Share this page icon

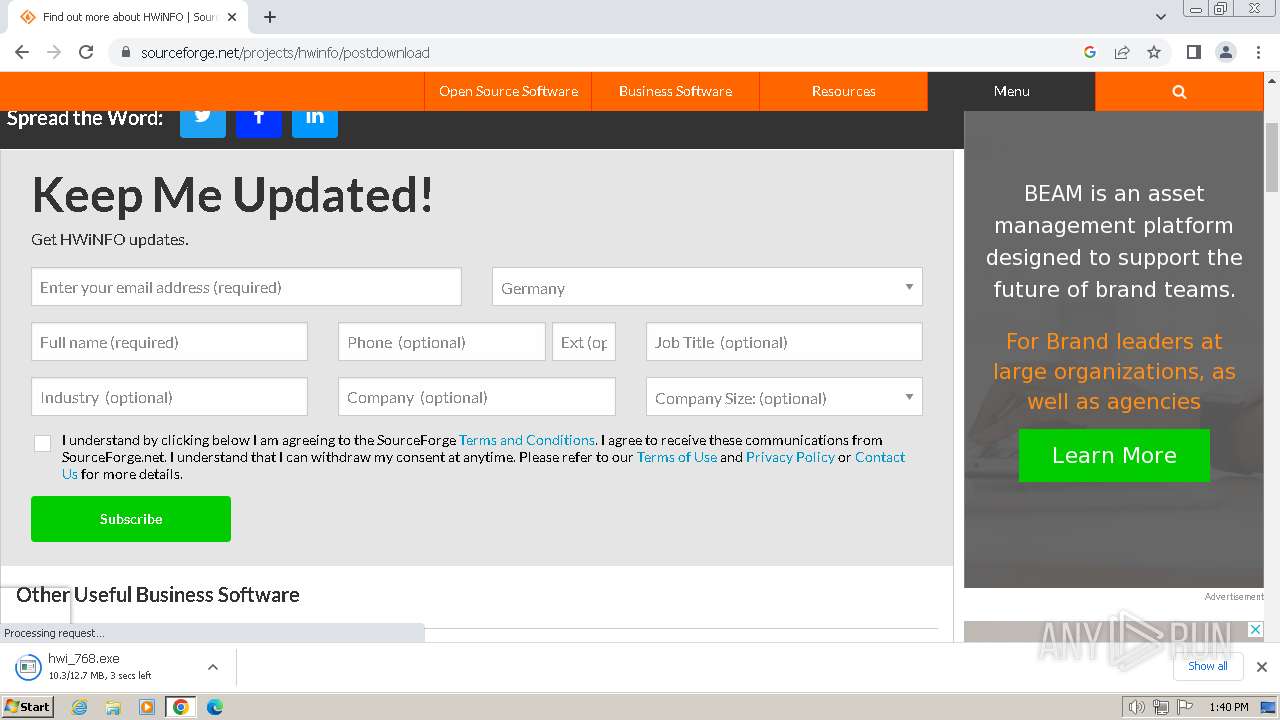tap(1122, 52)
